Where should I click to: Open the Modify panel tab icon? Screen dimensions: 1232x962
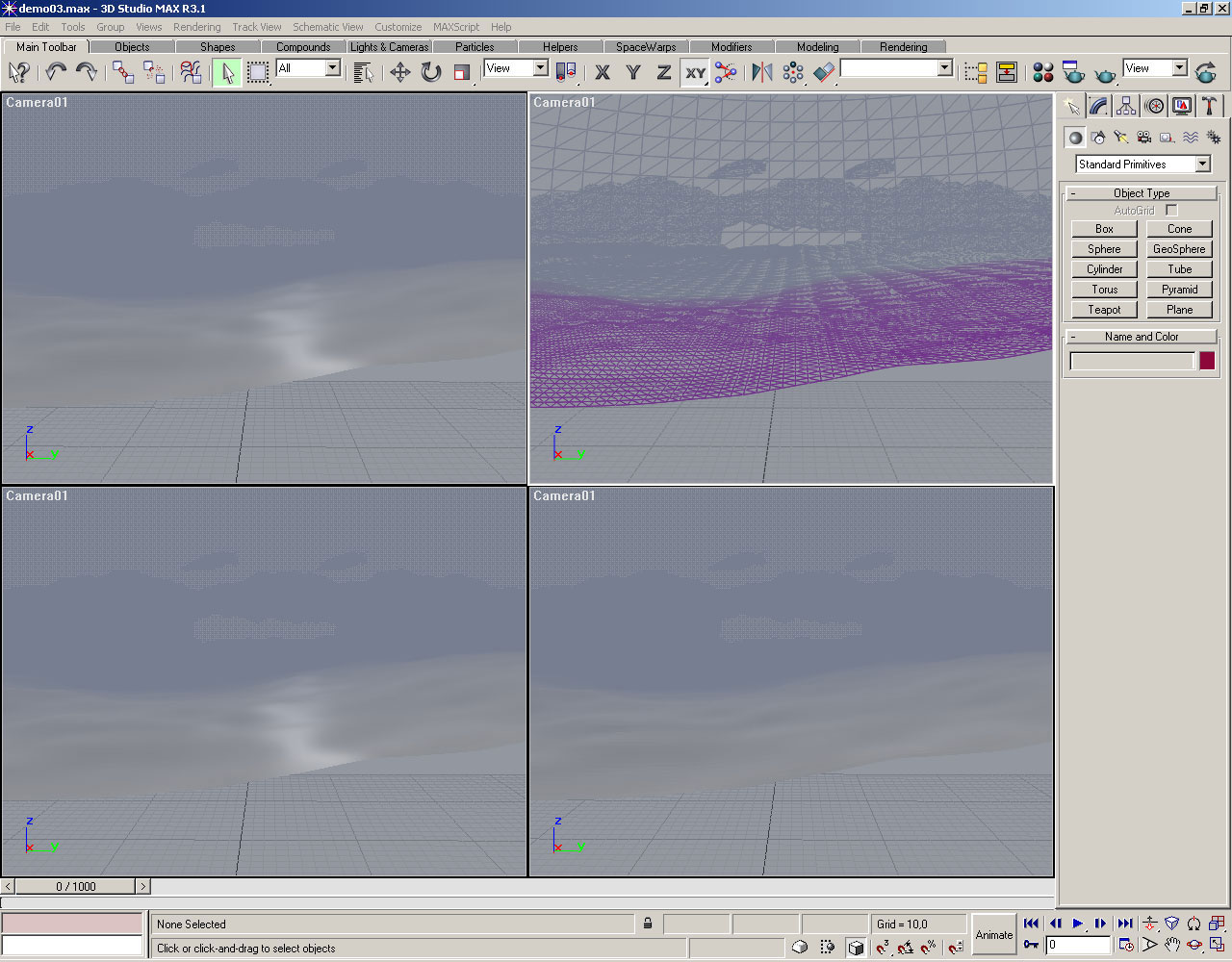point(1099,106)
